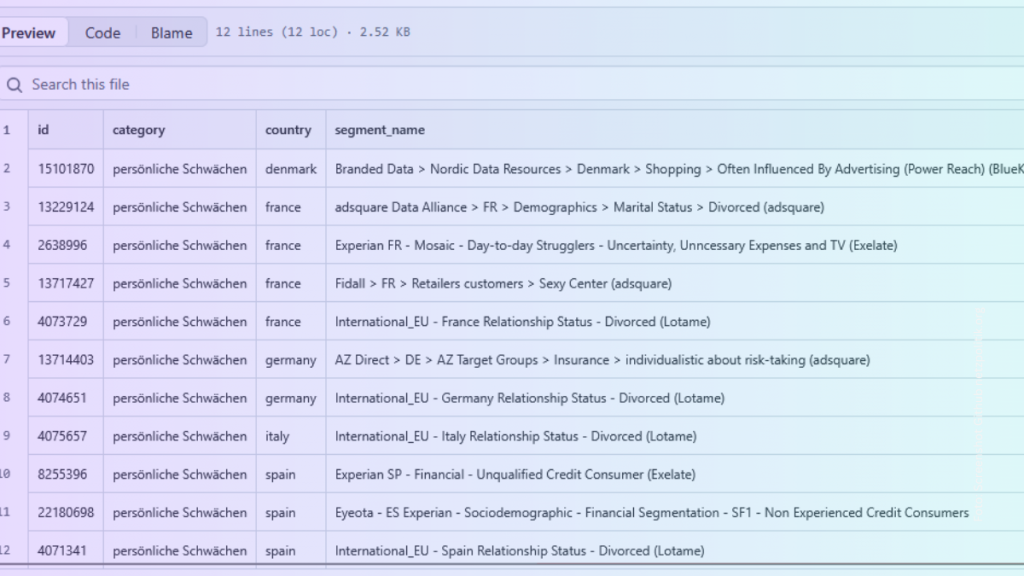Screen dimensions: 1024x576
Task: Open the Blame tab
Action: (171, 33)
